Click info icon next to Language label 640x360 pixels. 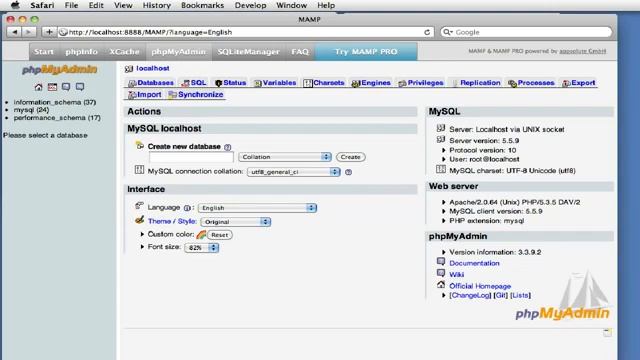pos(187,208)
